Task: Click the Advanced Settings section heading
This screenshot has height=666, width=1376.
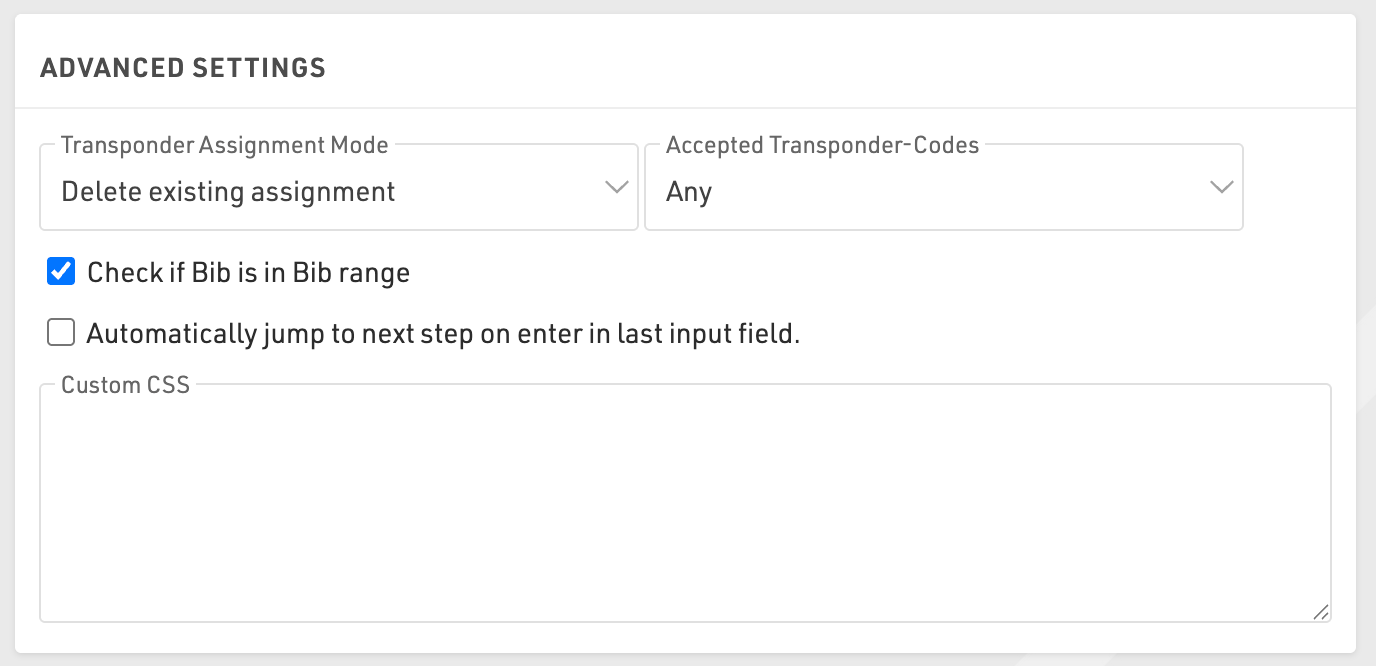Action: tap(182, 68)
